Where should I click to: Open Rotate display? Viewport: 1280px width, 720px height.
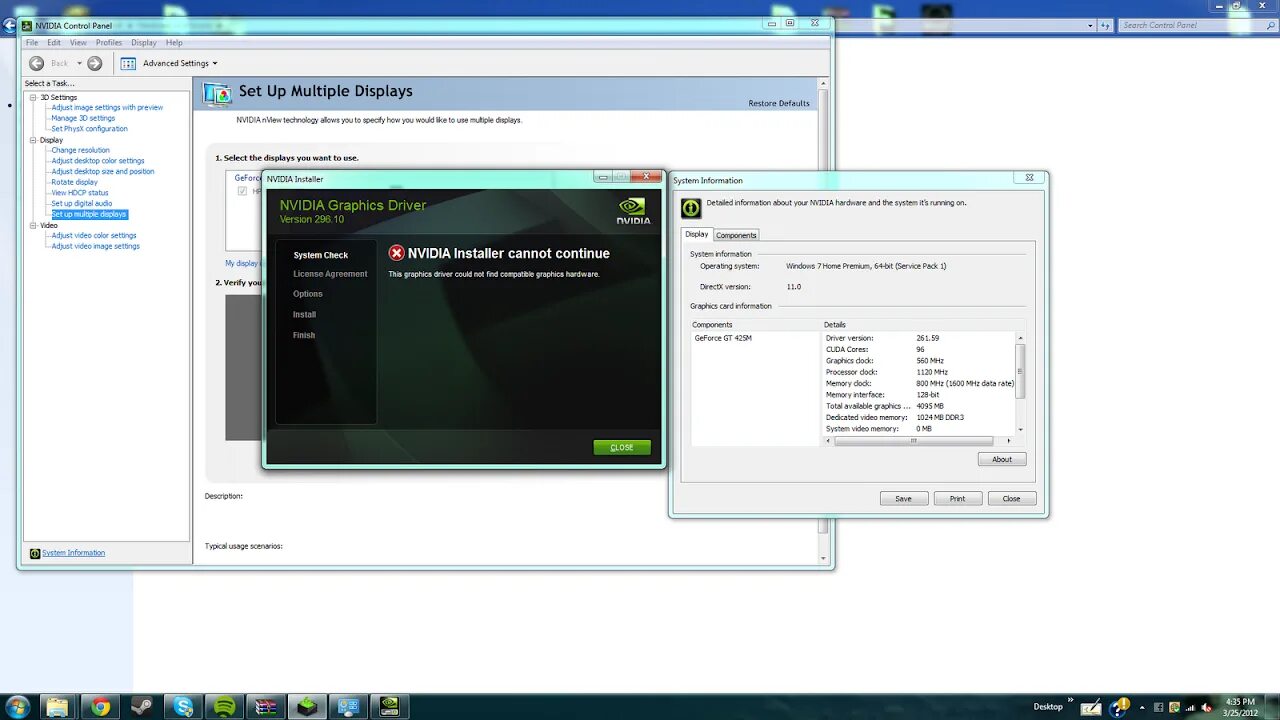coord(74,182)
